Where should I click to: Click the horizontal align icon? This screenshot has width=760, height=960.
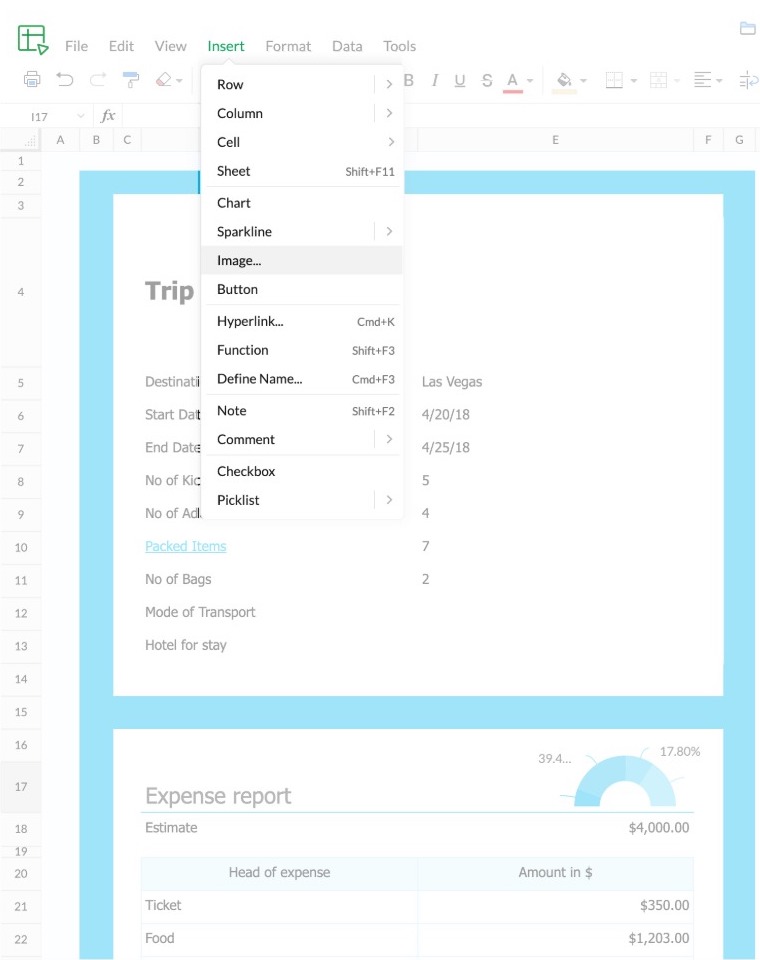pyautogui.click(x=702, y=80)
